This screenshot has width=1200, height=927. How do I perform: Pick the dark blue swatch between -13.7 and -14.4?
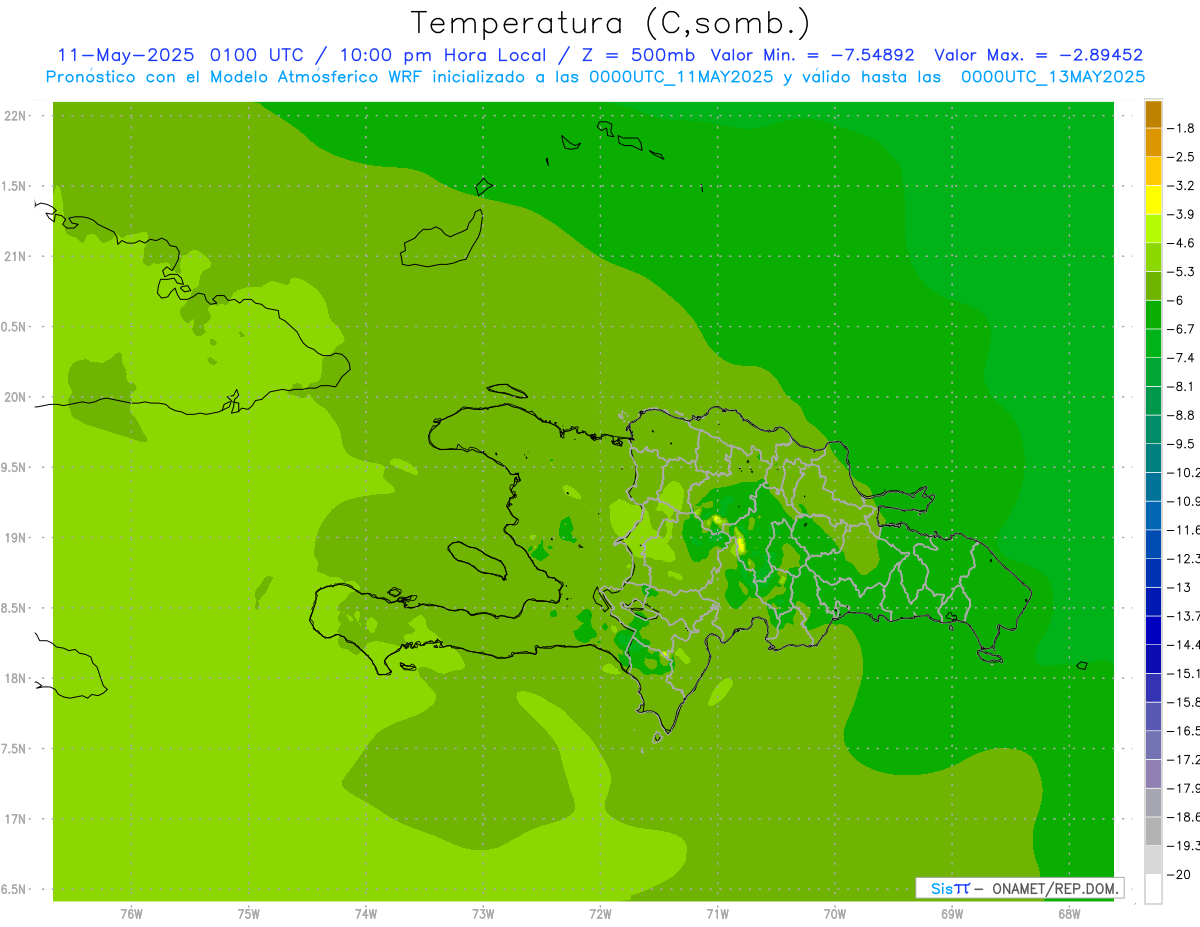[x=1153, y=629]
